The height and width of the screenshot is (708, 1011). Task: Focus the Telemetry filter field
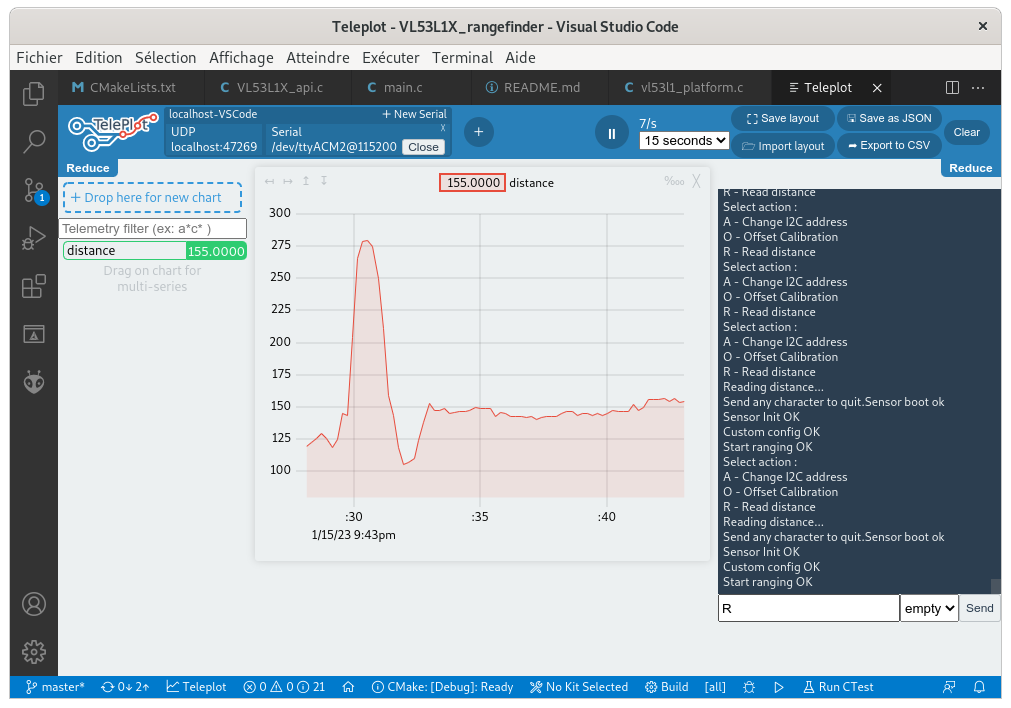click(x=153, y=229)
